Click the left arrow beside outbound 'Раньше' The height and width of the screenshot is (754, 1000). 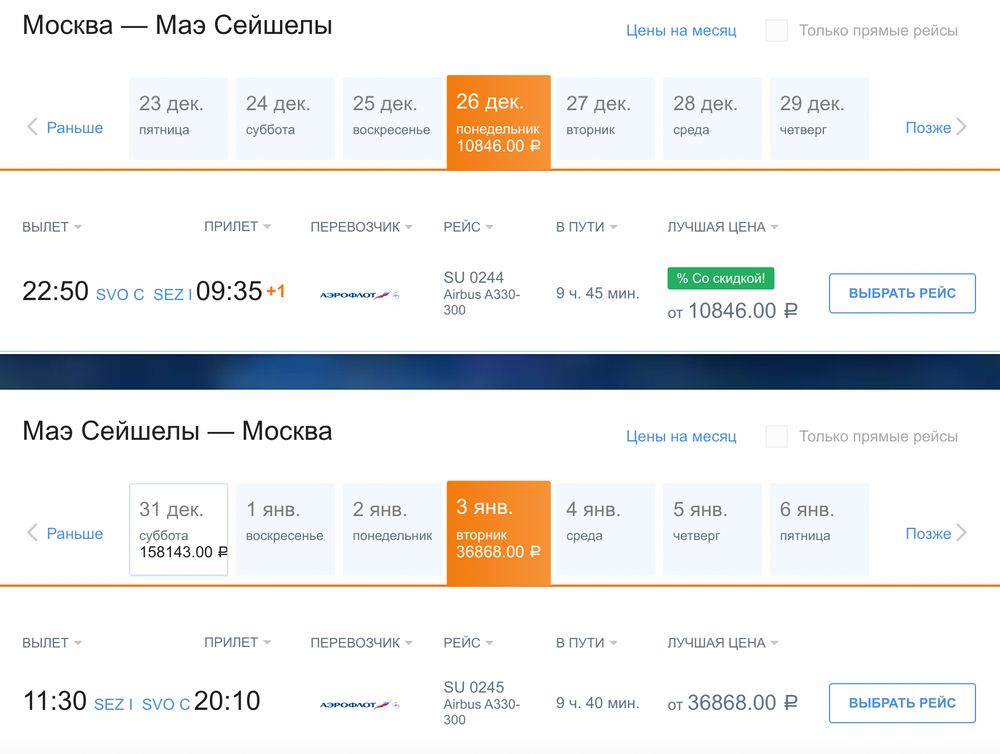(32, 127)
